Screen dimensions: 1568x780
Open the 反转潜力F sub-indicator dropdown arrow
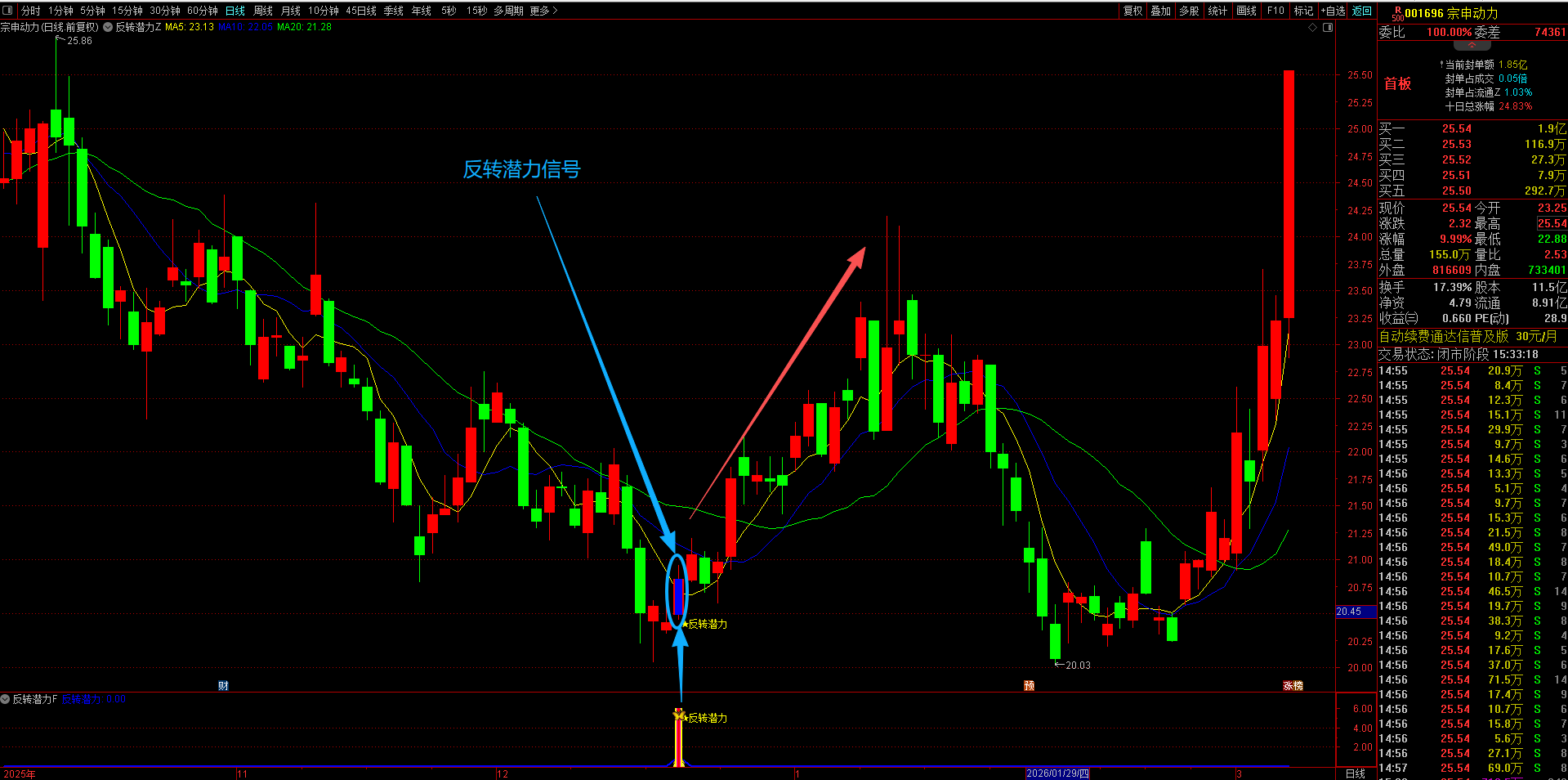click(x=6, y=699)
